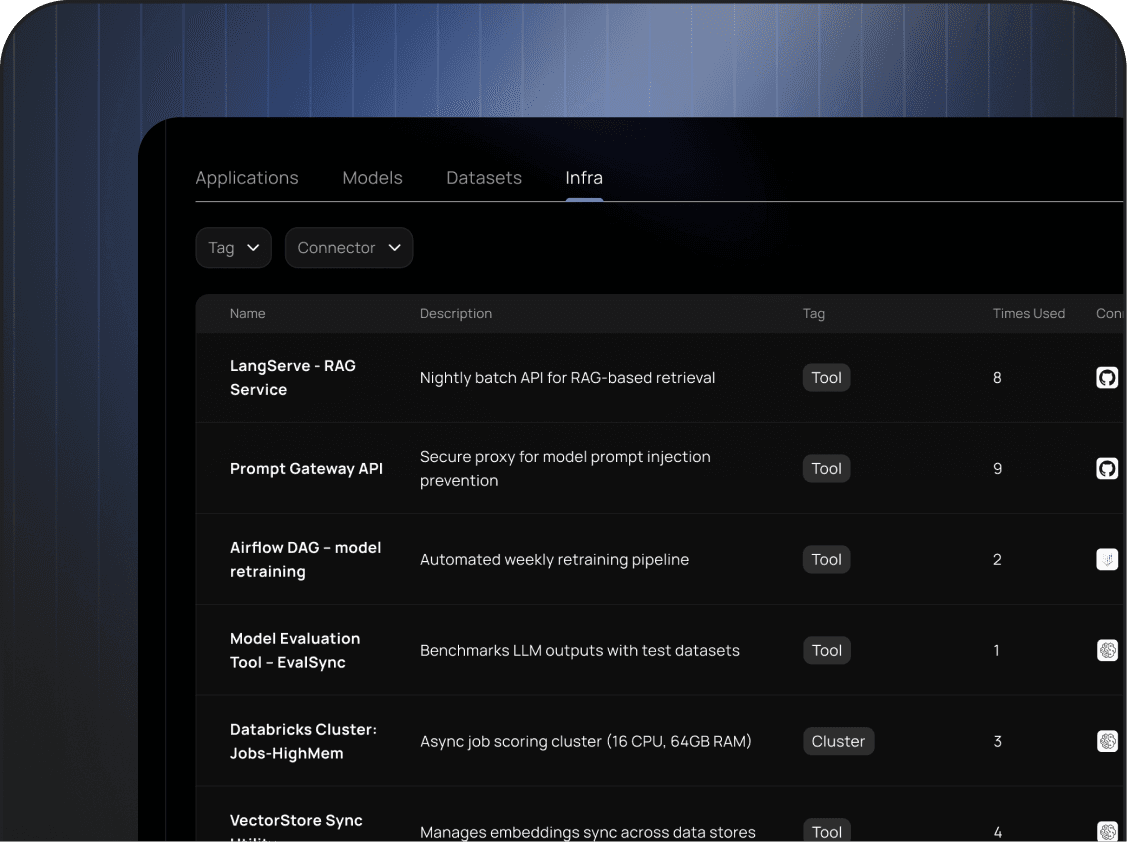Click the Tool tag for Model Evaluation Tool
Viewport: 1127px width, 842px height.
tap(827, 651)
